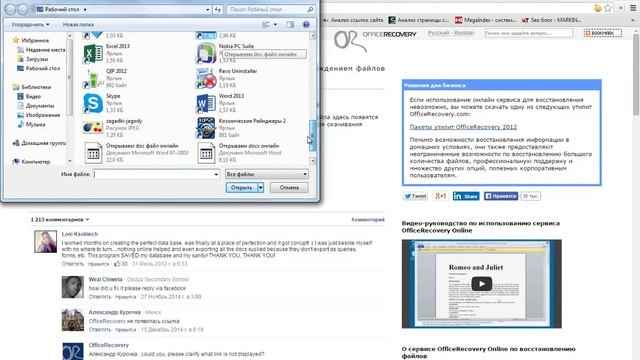The height and width of the screenshot is (360, 640).
Task: Click the Отмена button
Action: [289, 188]
